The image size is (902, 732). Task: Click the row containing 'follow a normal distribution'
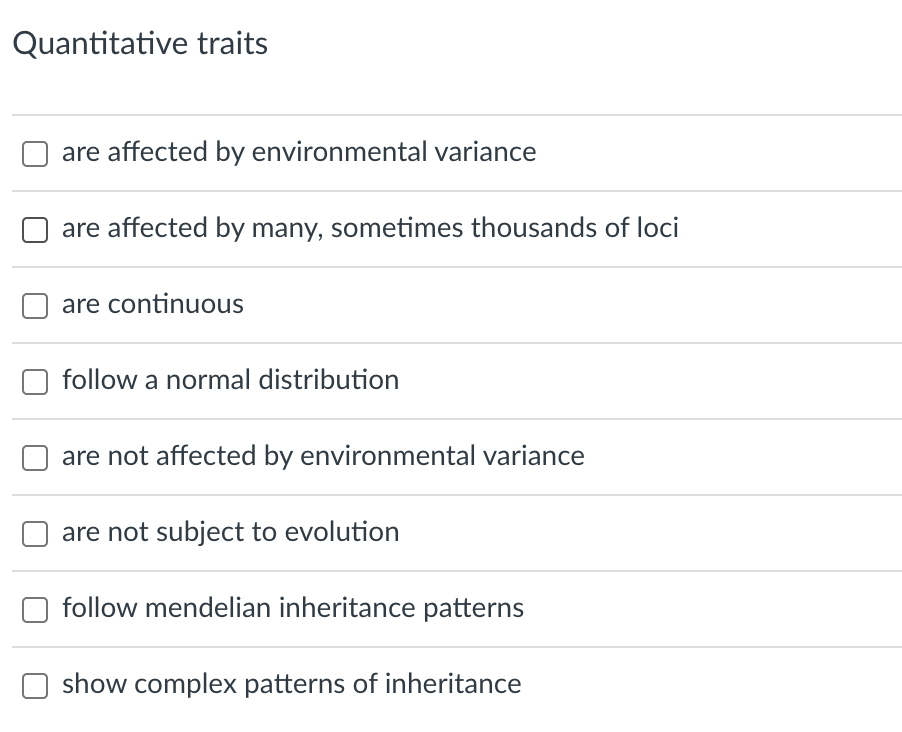tap(450, 380)
